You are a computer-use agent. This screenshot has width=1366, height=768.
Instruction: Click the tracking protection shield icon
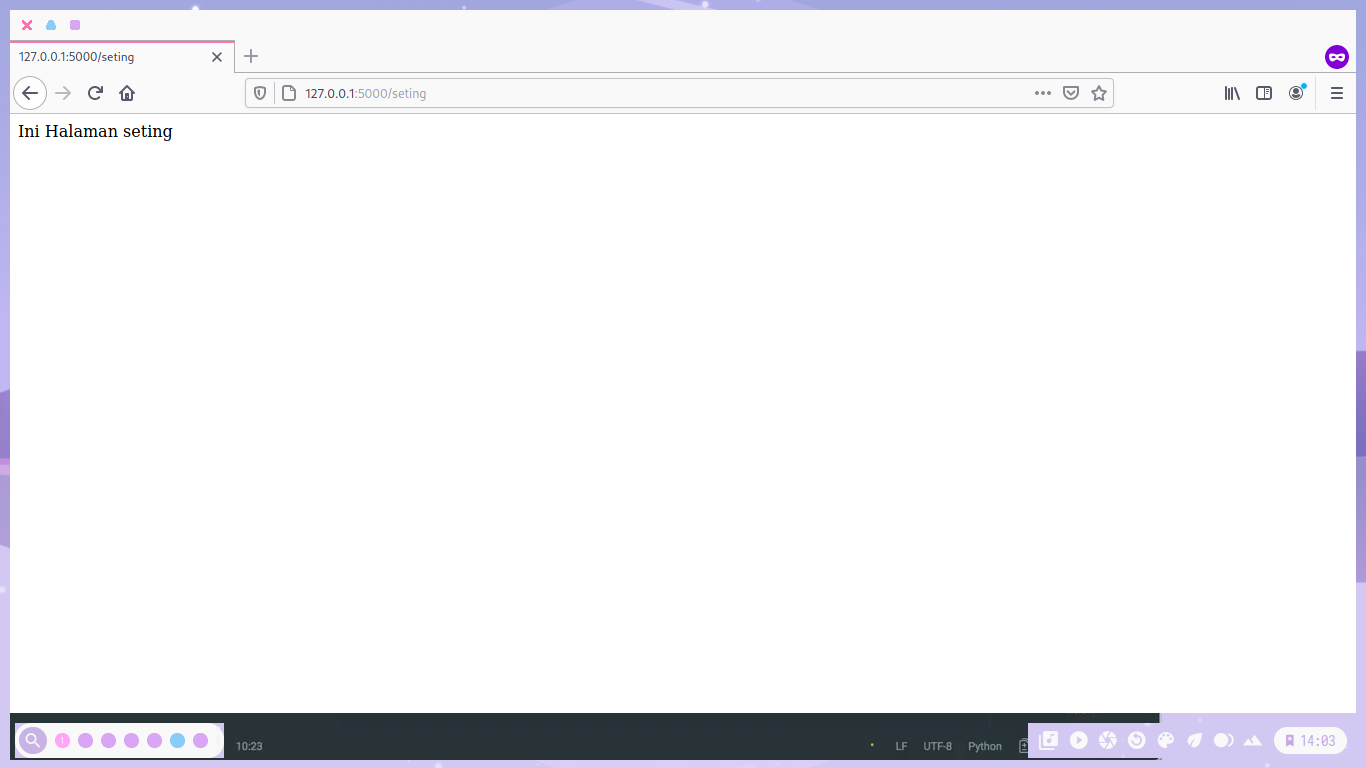tap(260, 93)
